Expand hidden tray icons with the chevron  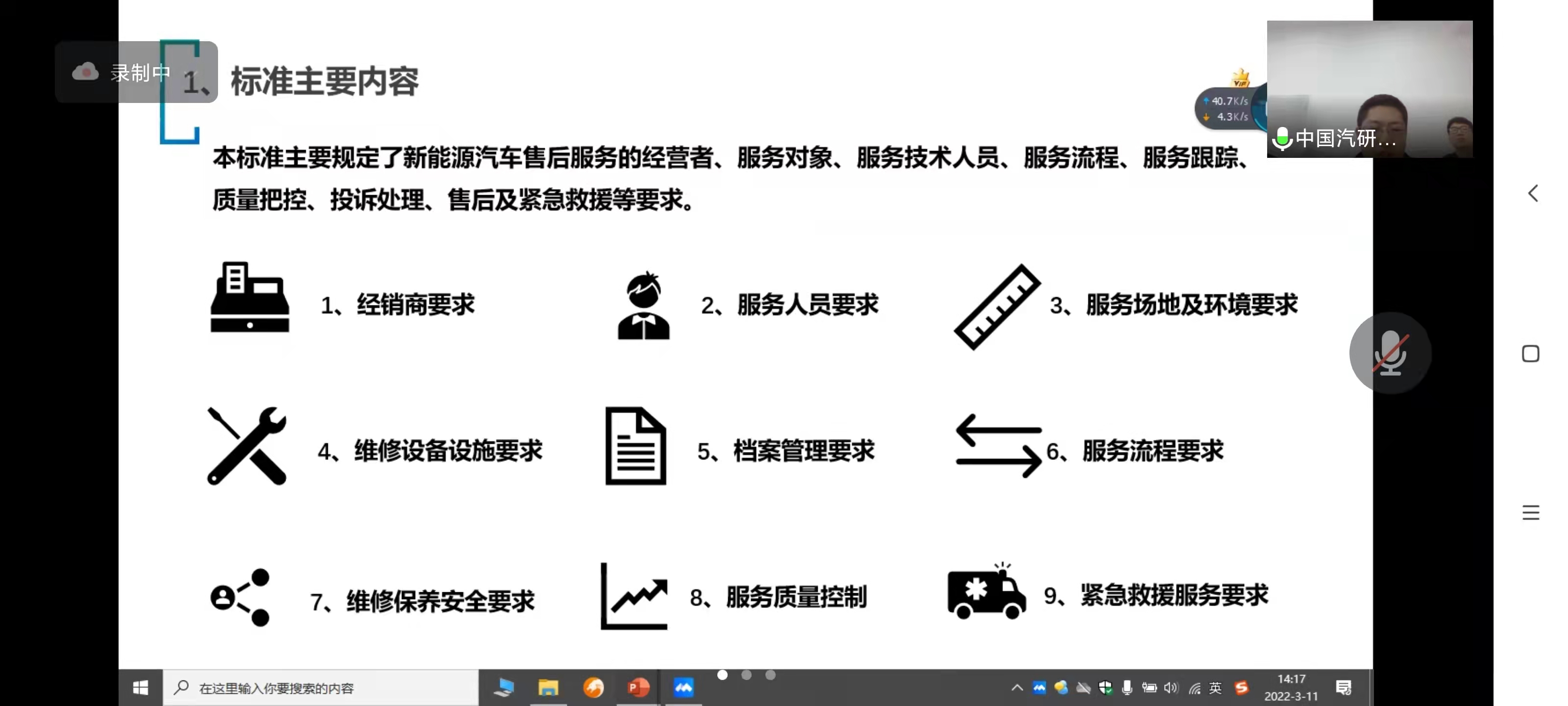click(x=1017, y=687)
